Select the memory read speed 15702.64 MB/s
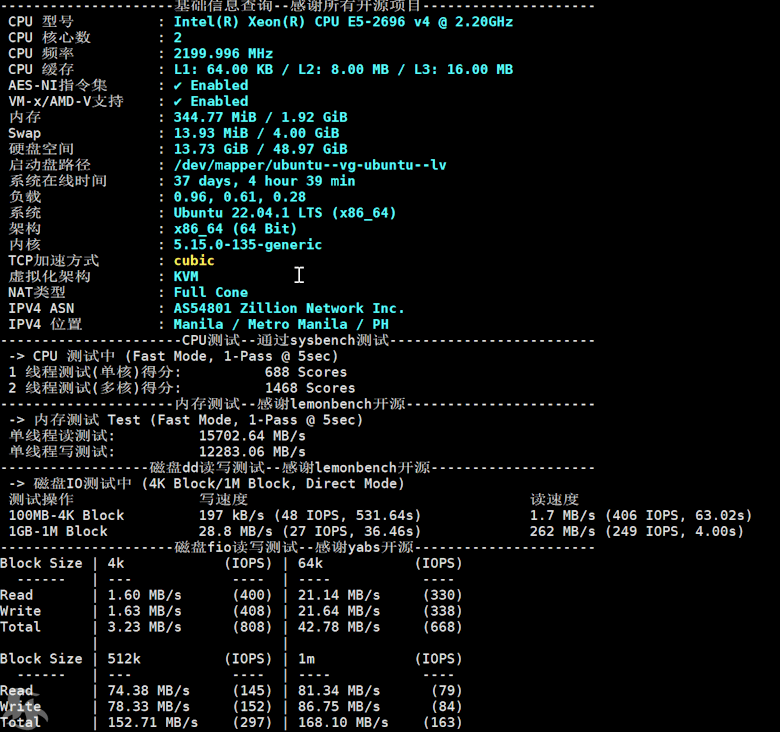This screenshot has width=780, height=732. [252, 436]
